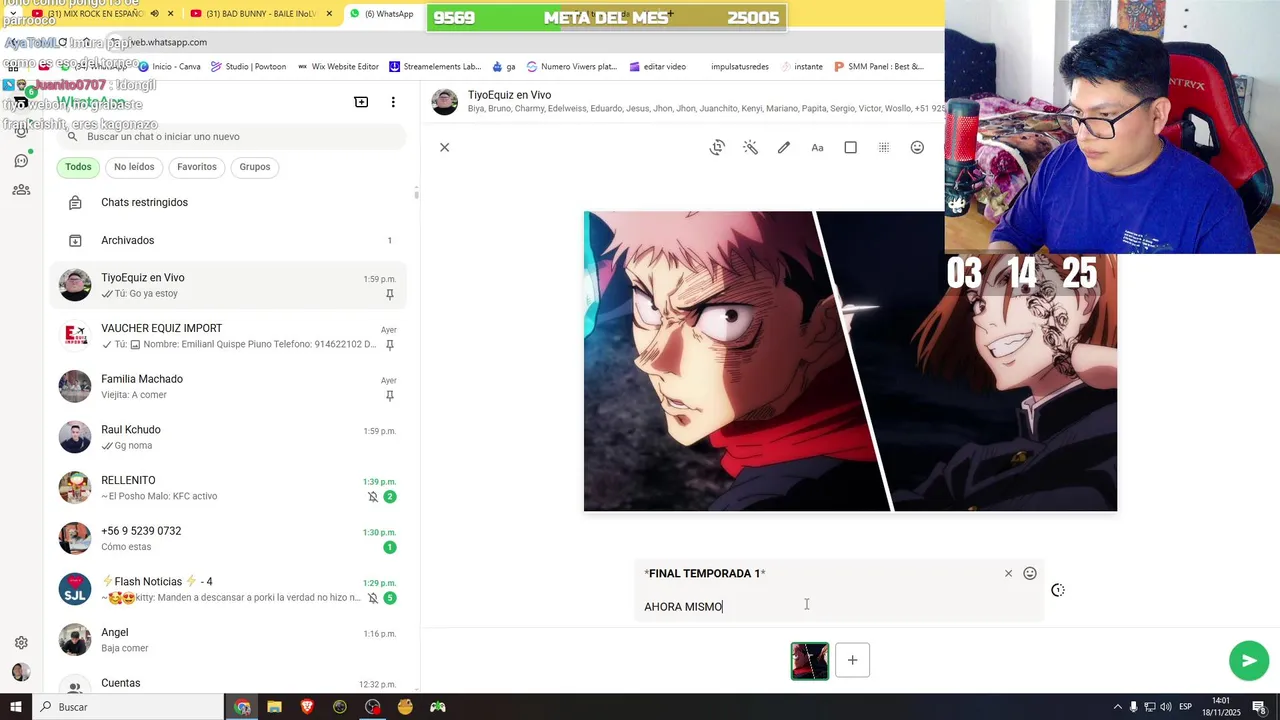Open the Angel chat
This screenshot has height=720, width=1280.
pyautogui.click(x=228, y=640)
